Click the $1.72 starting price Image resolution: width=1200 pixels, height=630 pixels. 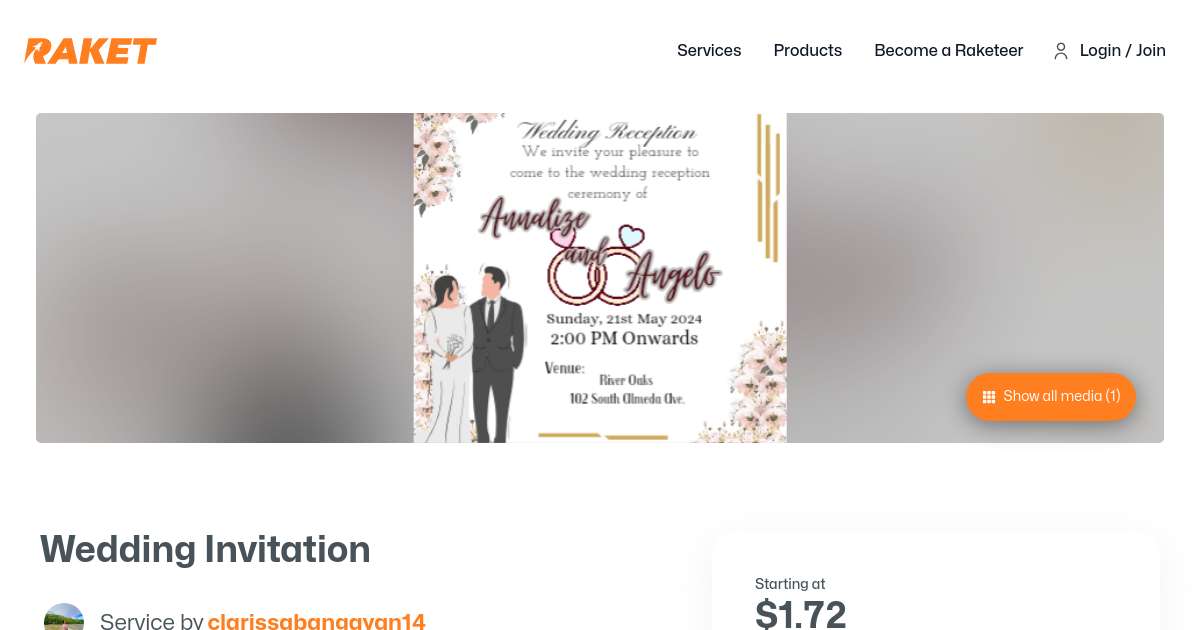[801, 613]
